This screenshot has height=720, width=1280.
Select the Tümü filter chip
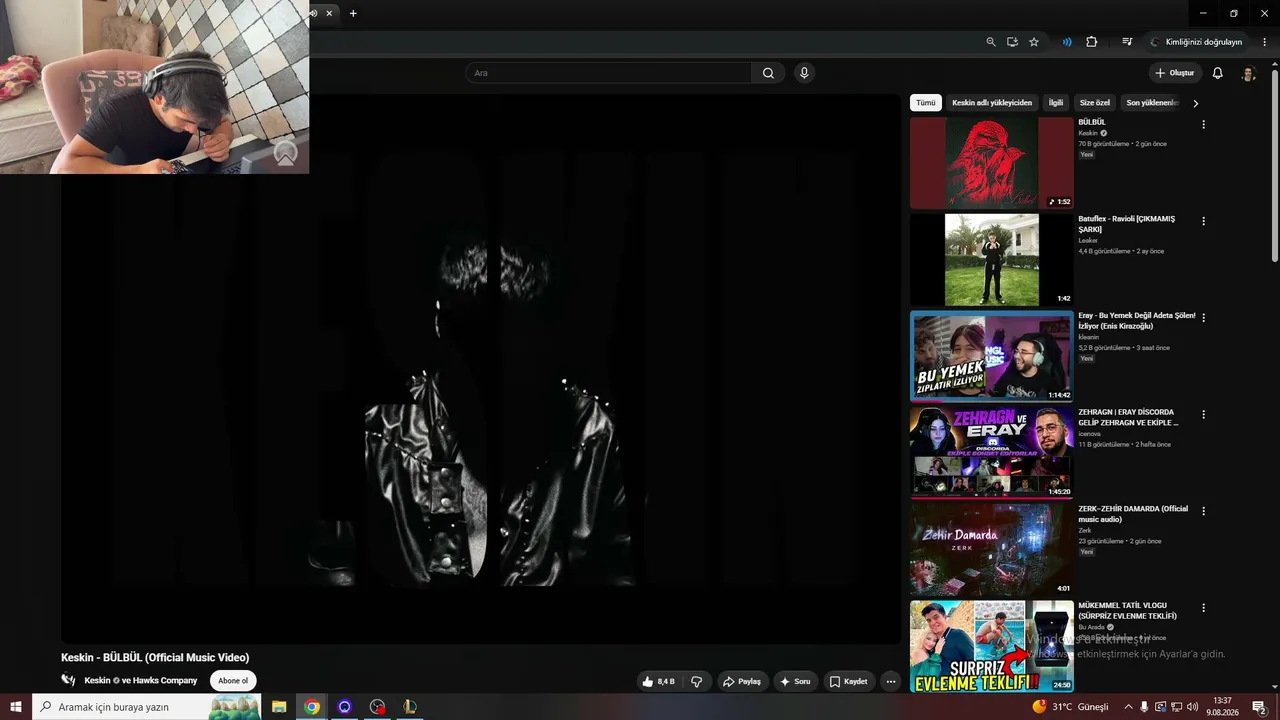point(926,103)
